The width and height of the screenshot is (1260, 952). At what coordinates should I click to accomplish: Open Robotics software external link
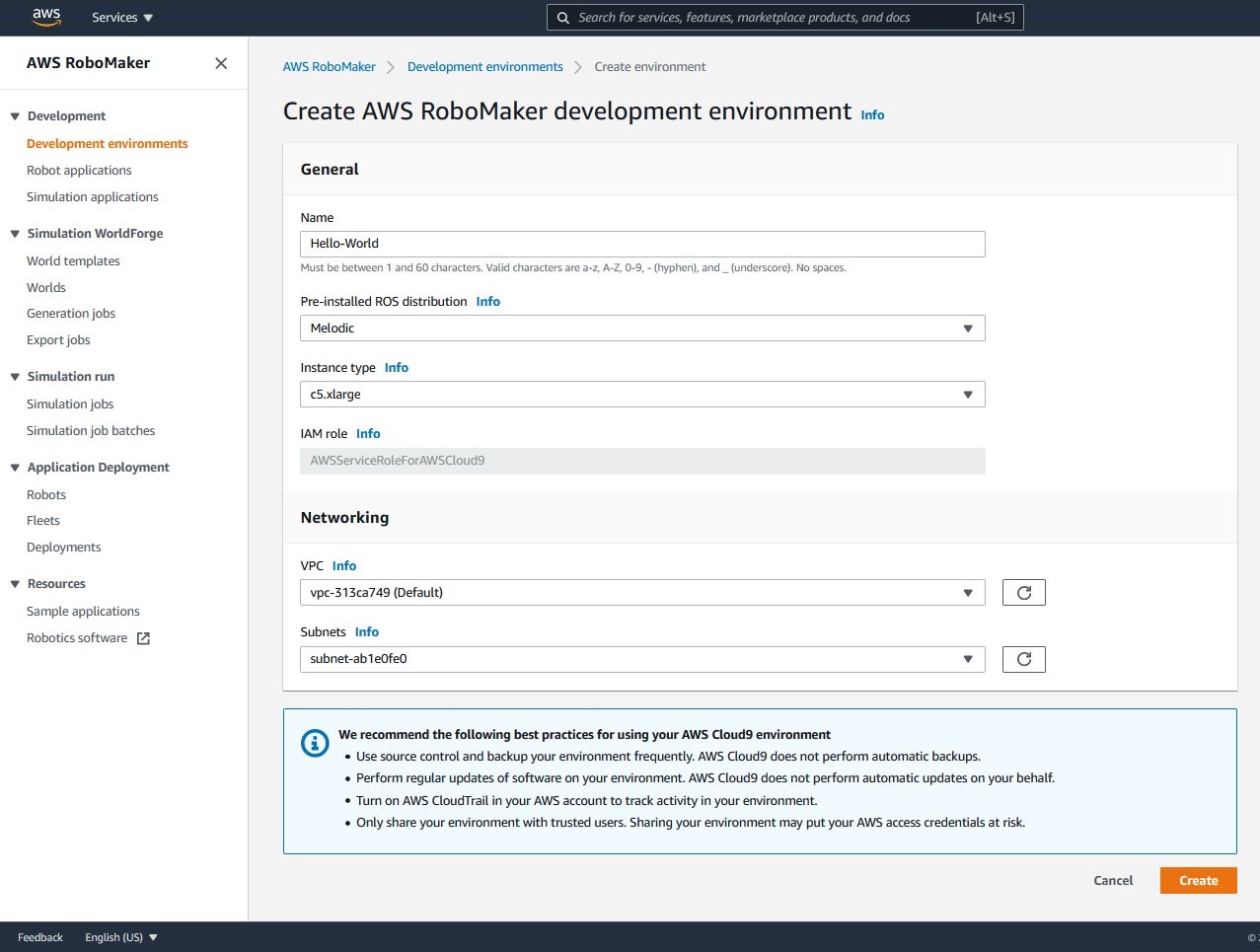pos(88,638)
